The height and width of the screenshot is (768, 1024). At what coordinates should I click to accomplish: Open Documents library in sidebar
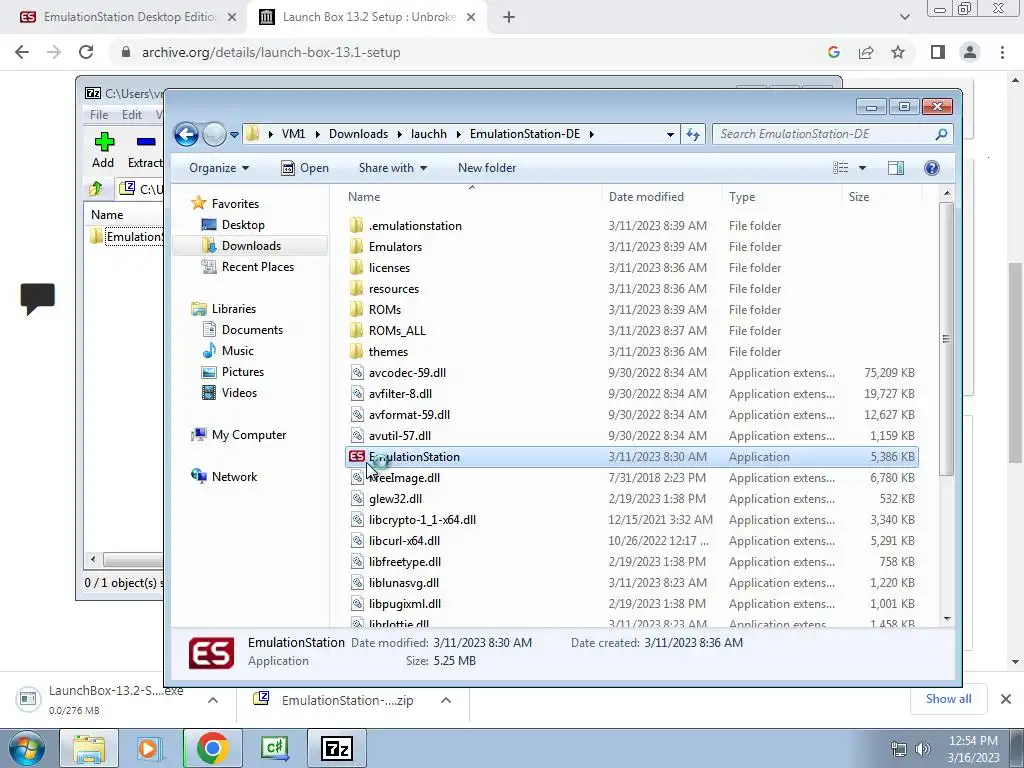pos(252,330)
